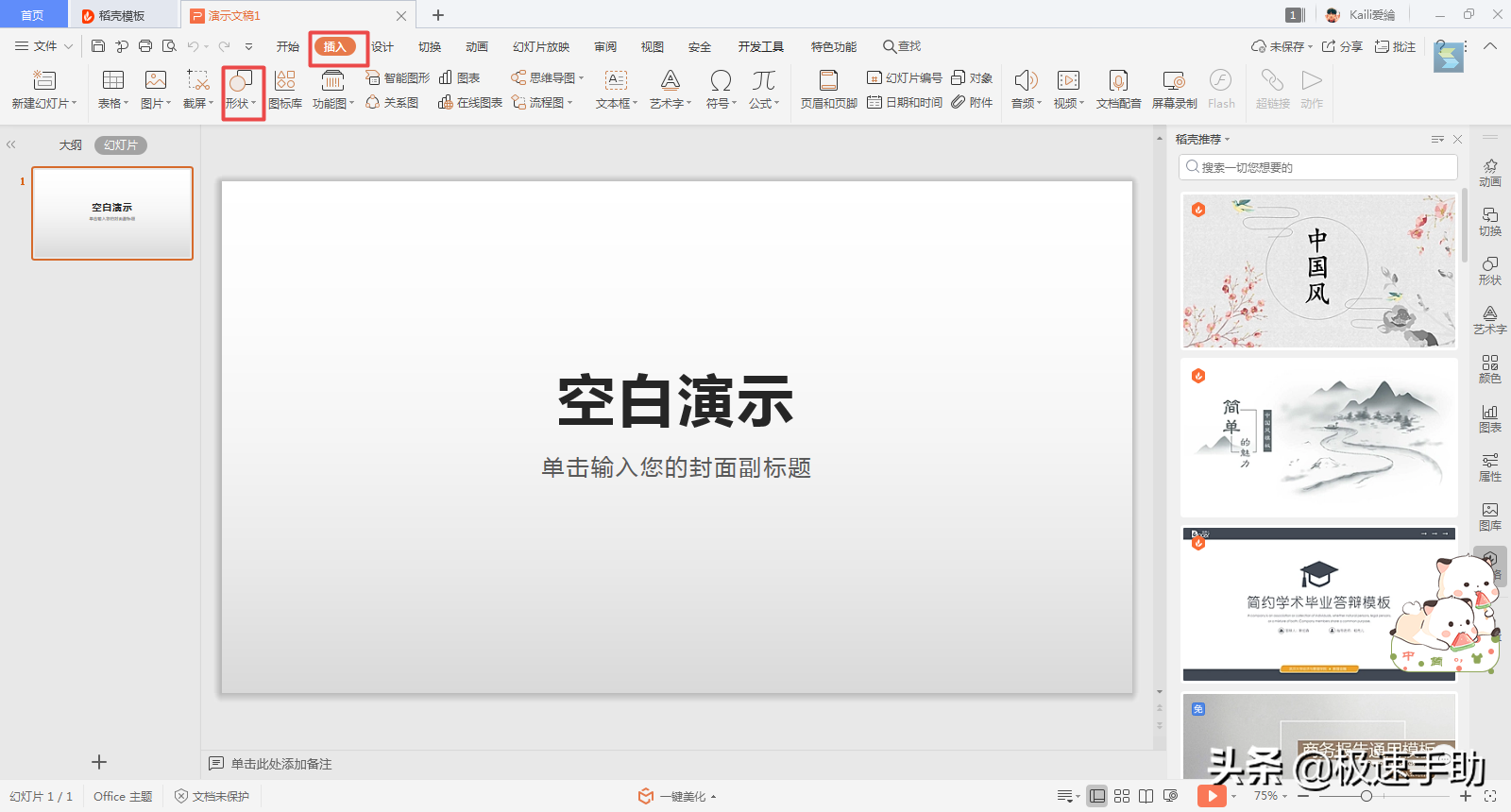Click the 图标库 icon library button

(284, 91)
